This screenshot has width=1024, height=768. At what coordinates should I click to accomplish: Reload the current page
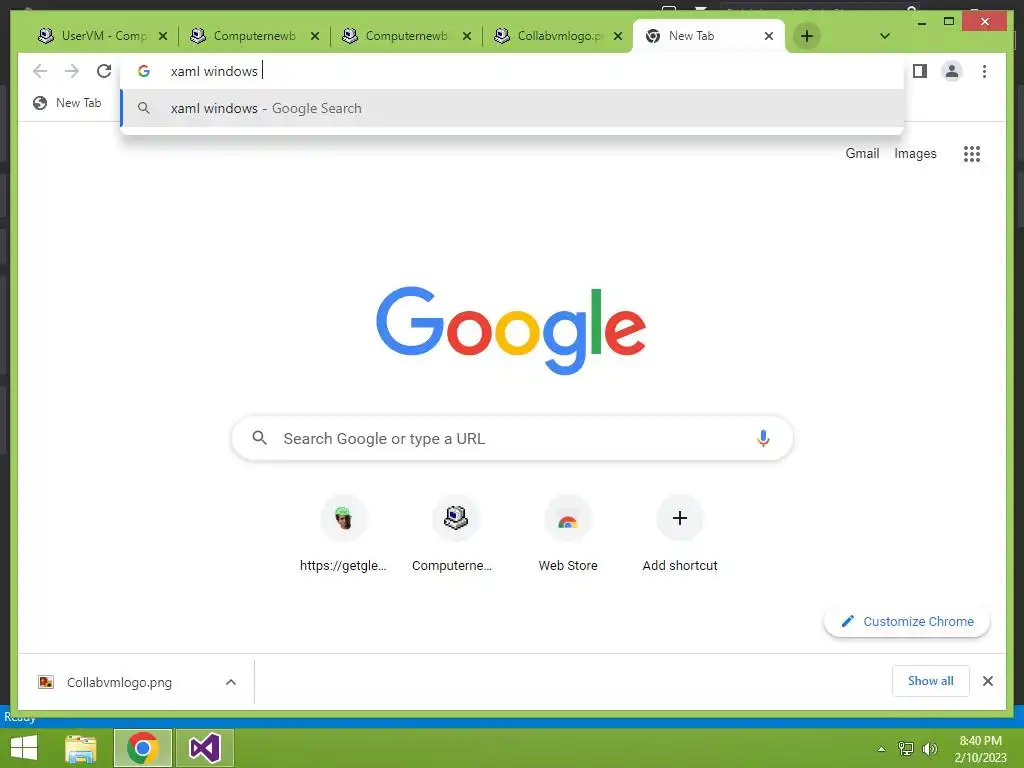point(104,71)
